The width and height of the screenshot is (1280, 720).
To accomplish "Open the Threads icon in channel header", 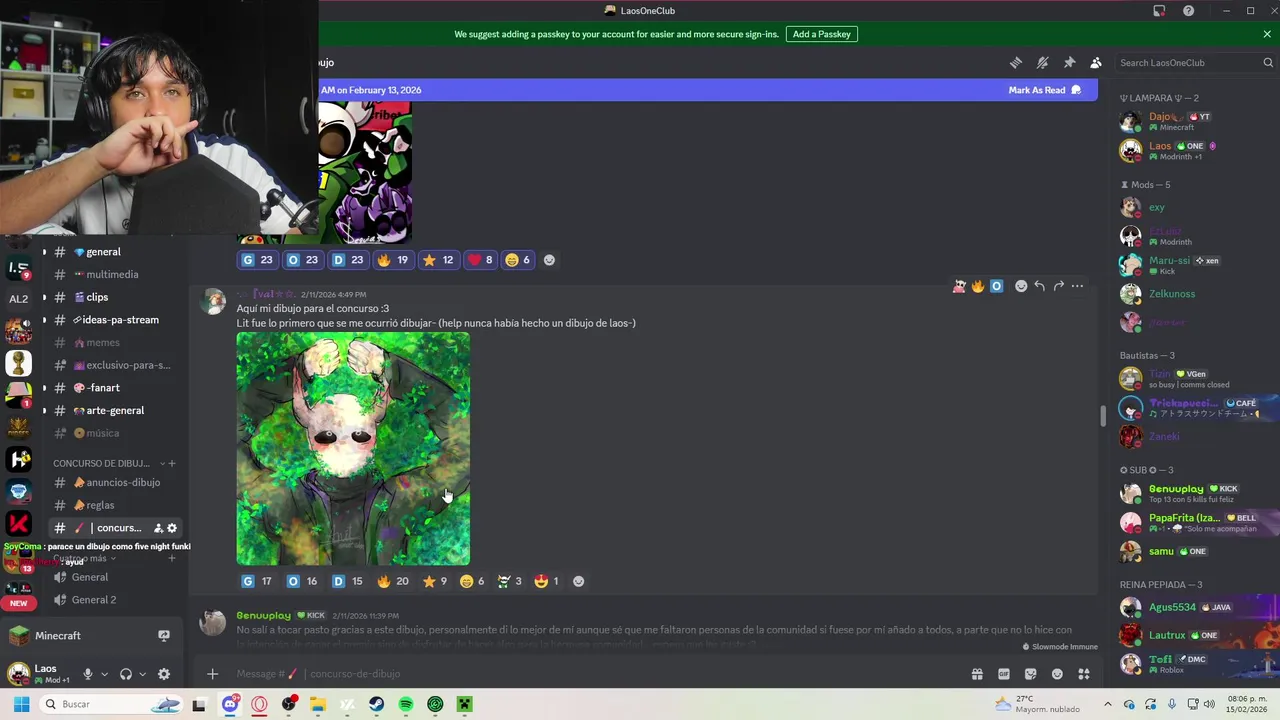I will (1016, 62).
